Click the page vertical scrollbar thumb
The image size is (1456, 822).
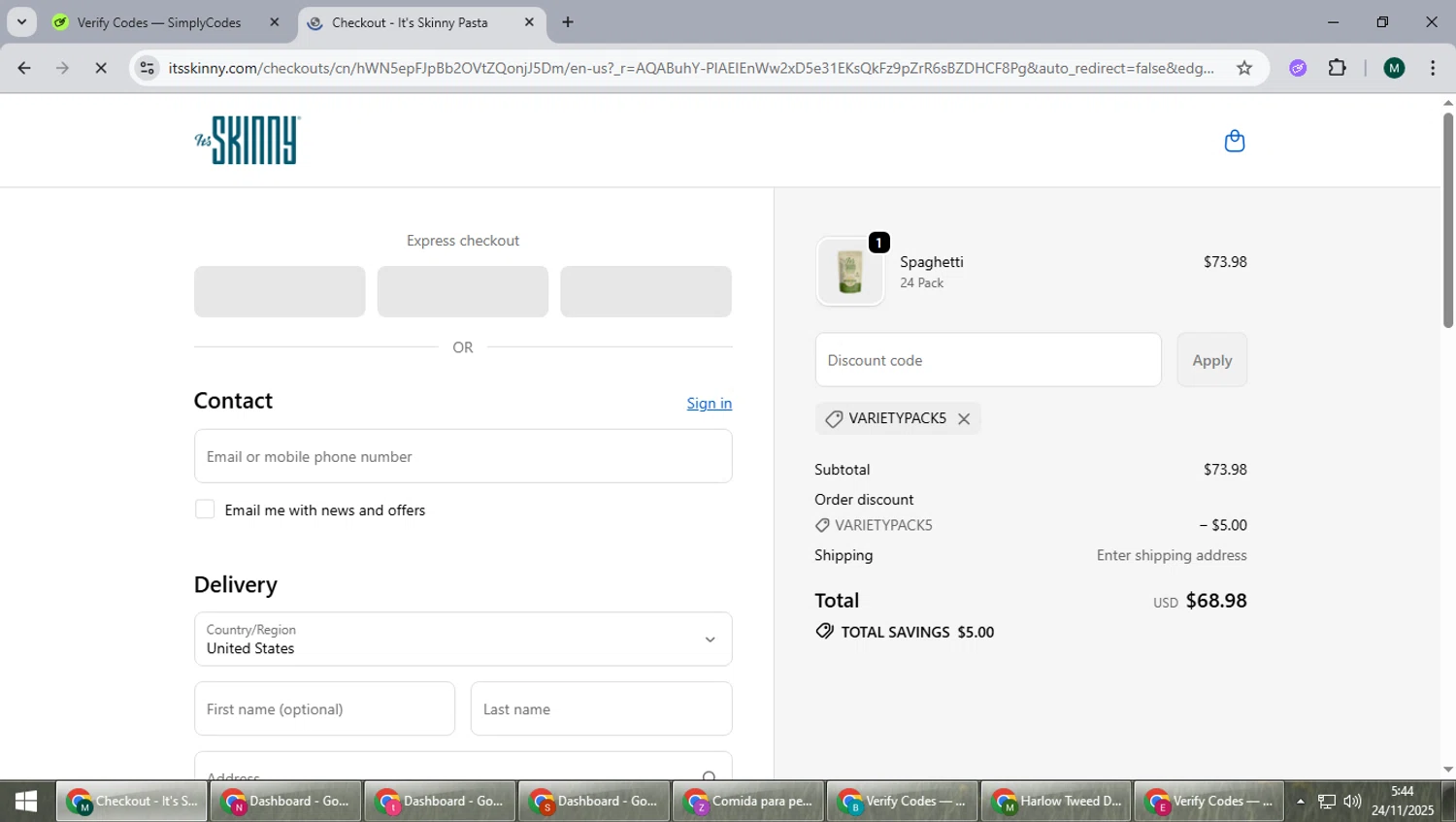tap(1447, 220)
